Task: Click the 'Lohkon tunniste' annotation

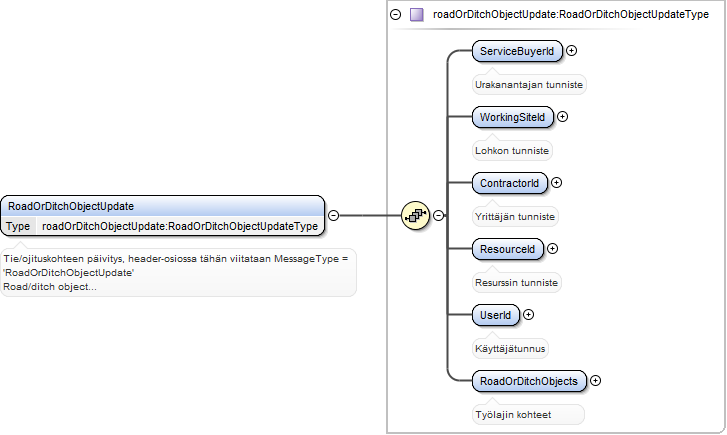Action: 512,151
